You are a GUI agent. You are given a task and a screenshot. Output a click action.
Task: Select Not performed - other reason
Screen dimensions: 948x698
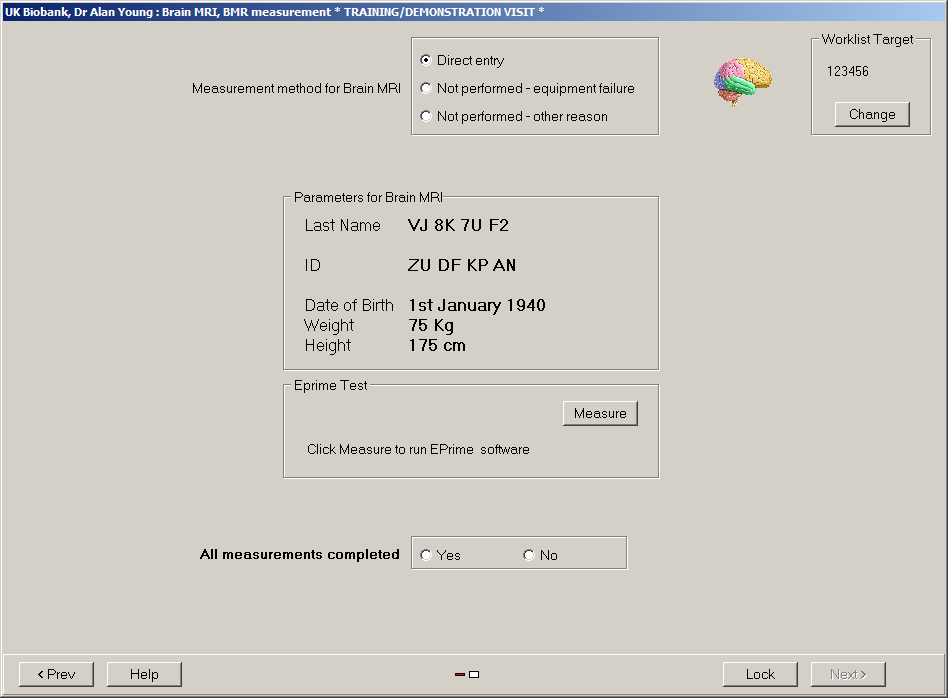[426, 117]
